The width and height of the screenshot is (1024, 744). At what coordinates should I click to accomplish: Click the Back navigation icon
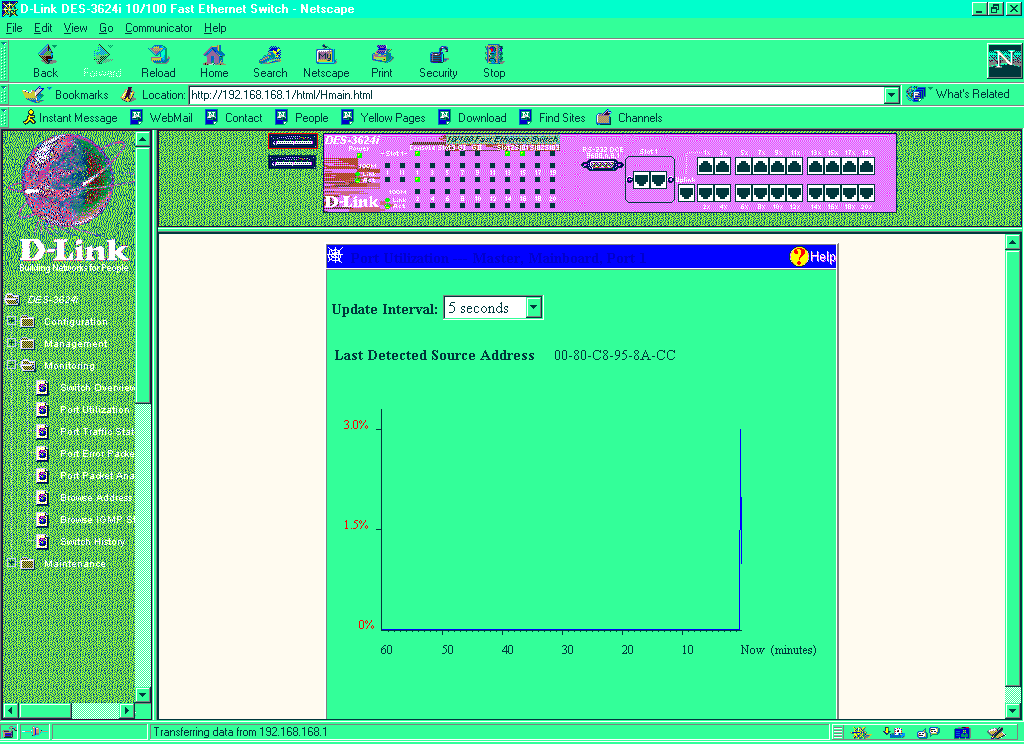[45, 60]
